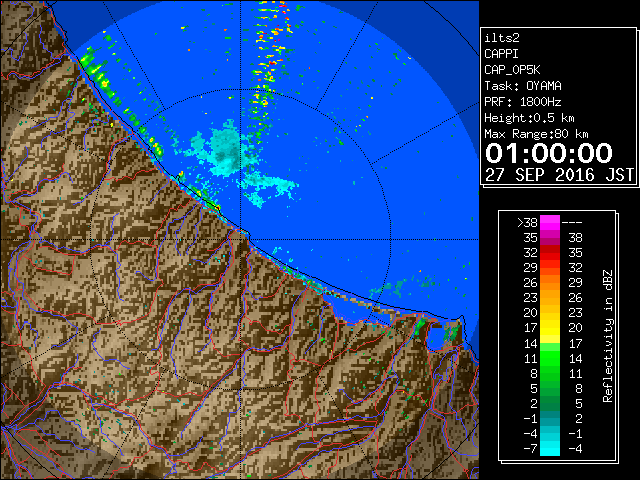The image size is (640, 480).
Task: Pick the teal -1 to 2 dBZ swatch
Action: [550, 418]
